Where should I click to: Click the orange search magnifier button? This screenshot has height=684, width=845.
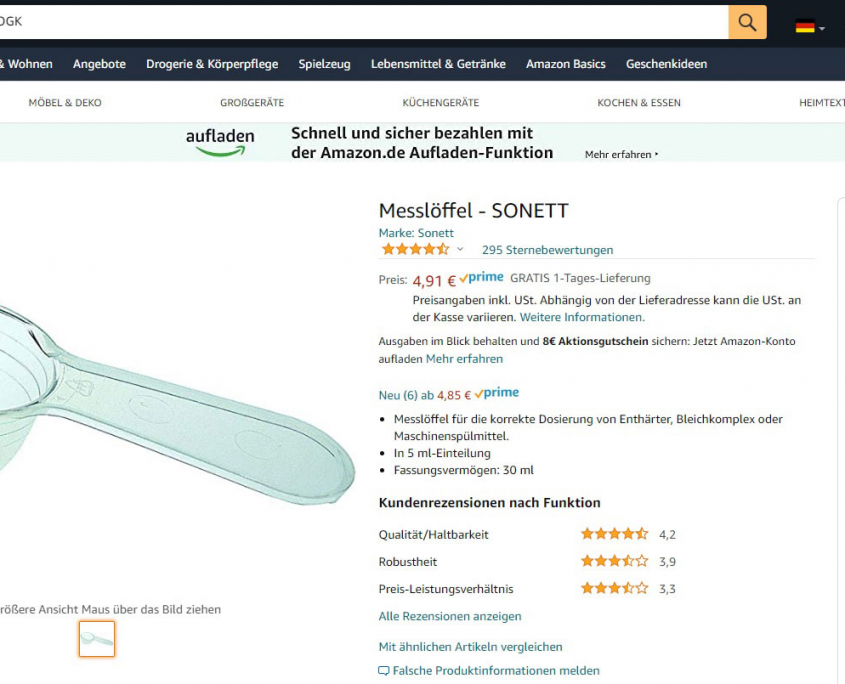(x=747, y=22)
